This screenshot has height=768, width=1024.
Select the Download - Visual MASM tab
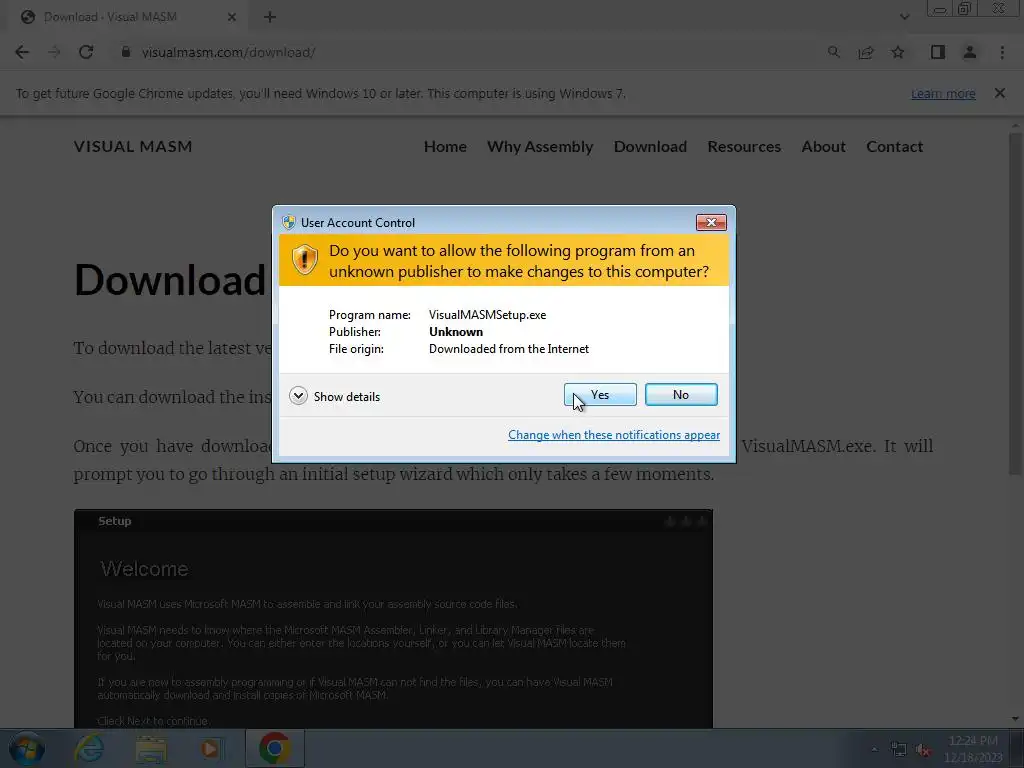click(x=128, y=17)
